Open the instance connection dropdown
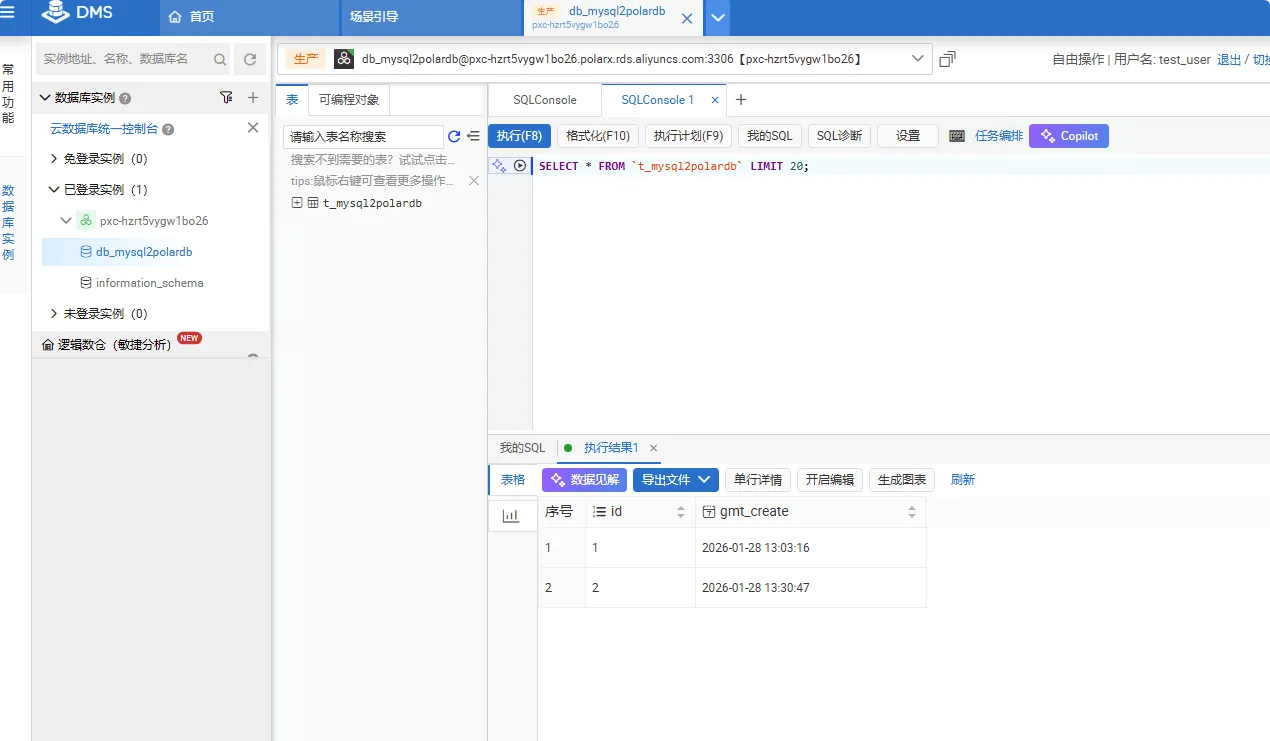Screen dimensions: 1270x741 917,59
